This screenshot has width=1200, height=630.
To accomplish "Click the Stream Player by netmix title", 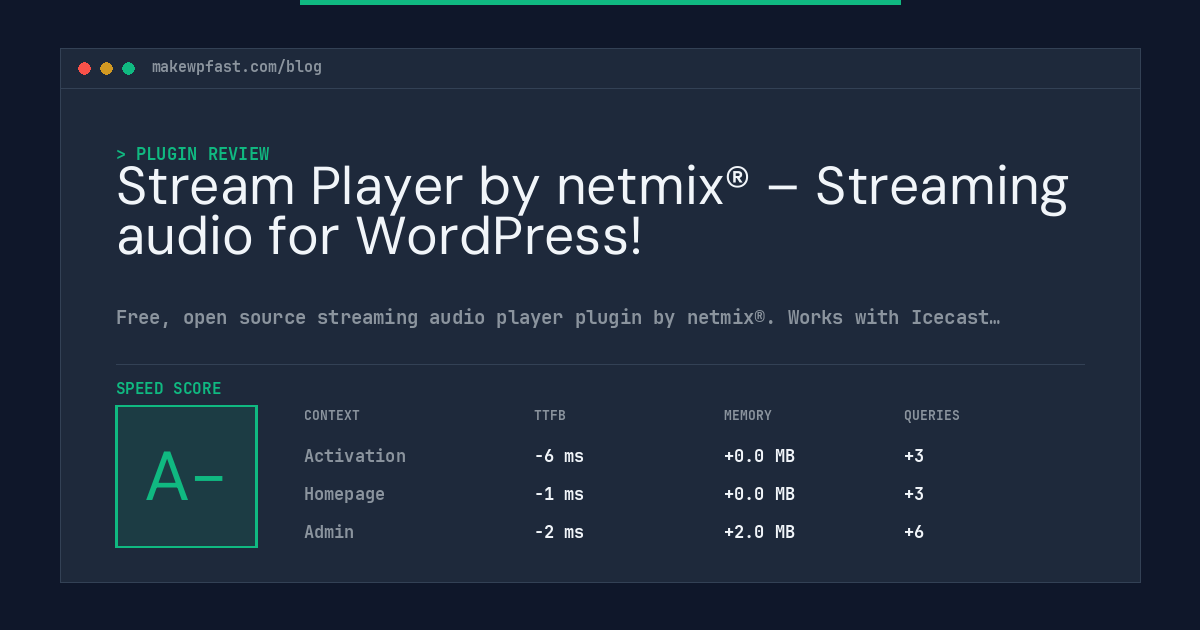I will point(592,211).
